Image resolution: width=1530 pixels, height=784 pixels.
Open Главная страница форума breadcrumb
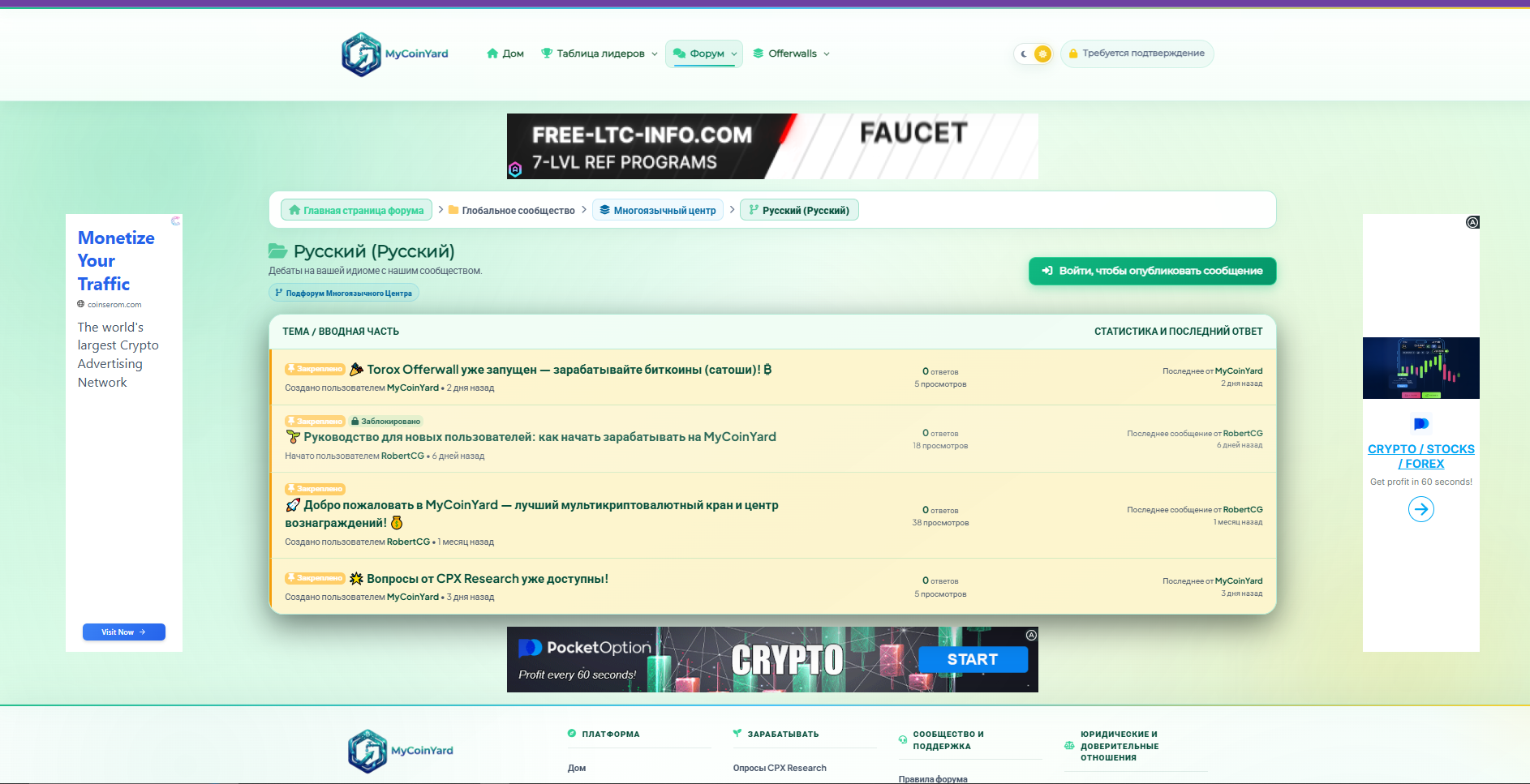point(356,210)
